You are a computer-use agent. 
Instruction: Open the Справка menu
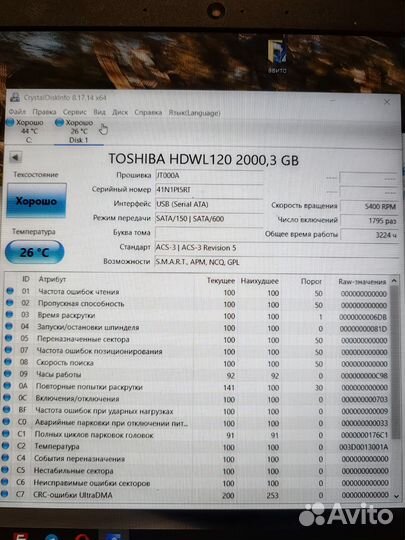(148, 113)
